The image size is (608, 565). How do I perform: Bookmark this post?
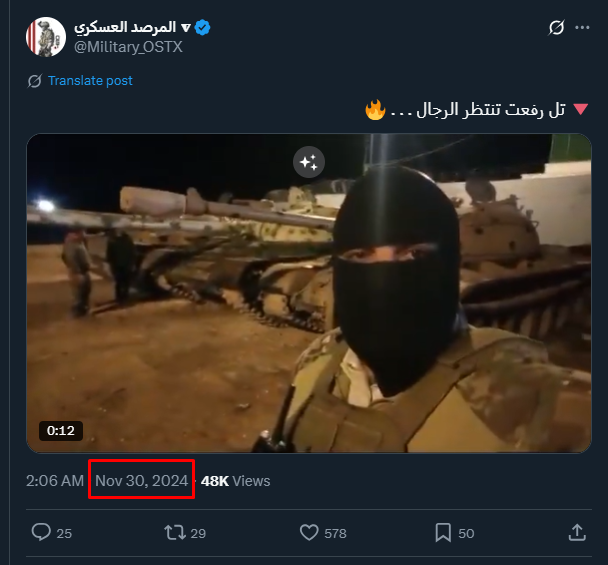(x=444, y=532)
